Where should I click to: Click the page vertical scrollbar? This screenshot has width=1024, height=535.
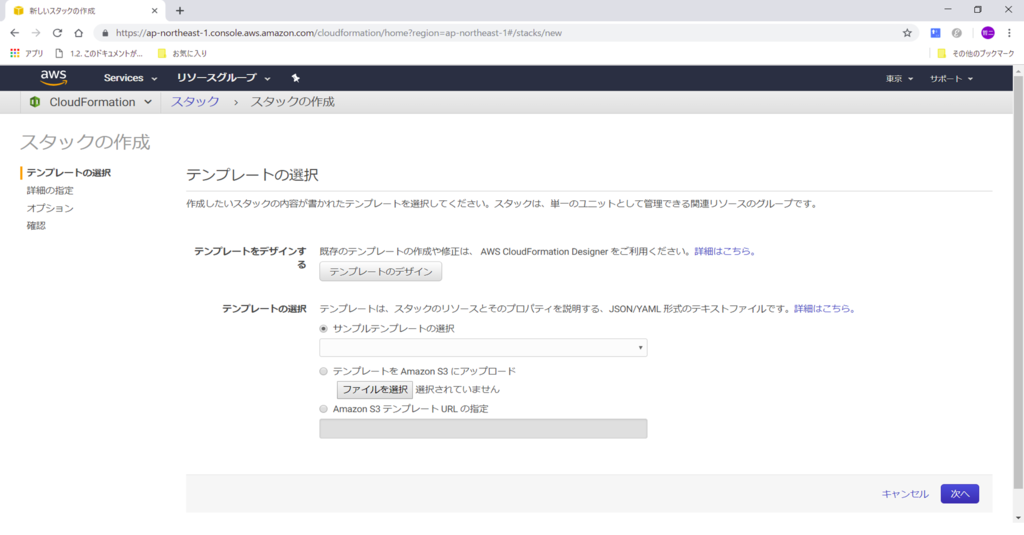pos(1018,282)
